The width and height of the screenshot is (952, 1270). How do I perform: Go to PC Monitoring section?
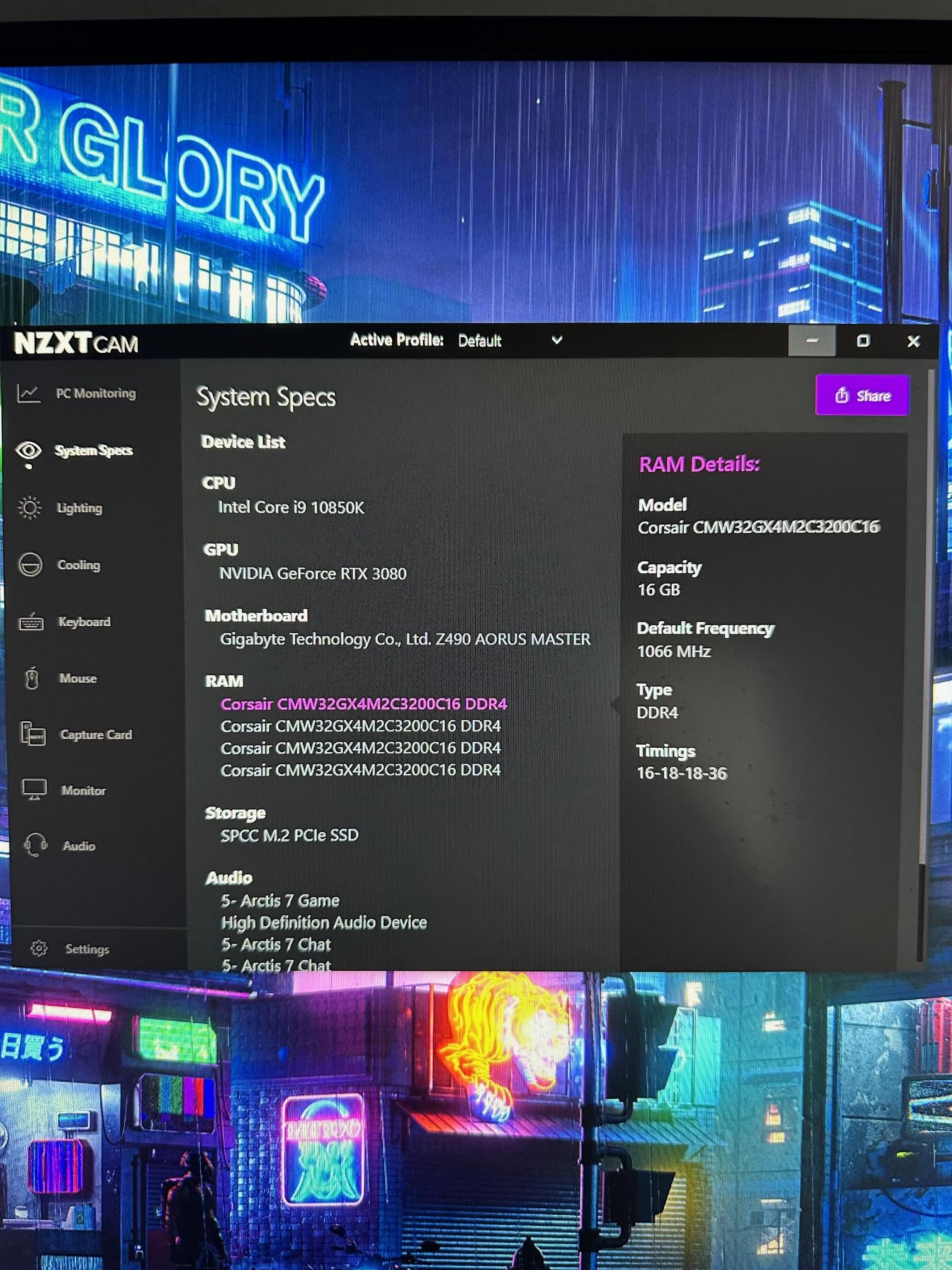[96, 394]
